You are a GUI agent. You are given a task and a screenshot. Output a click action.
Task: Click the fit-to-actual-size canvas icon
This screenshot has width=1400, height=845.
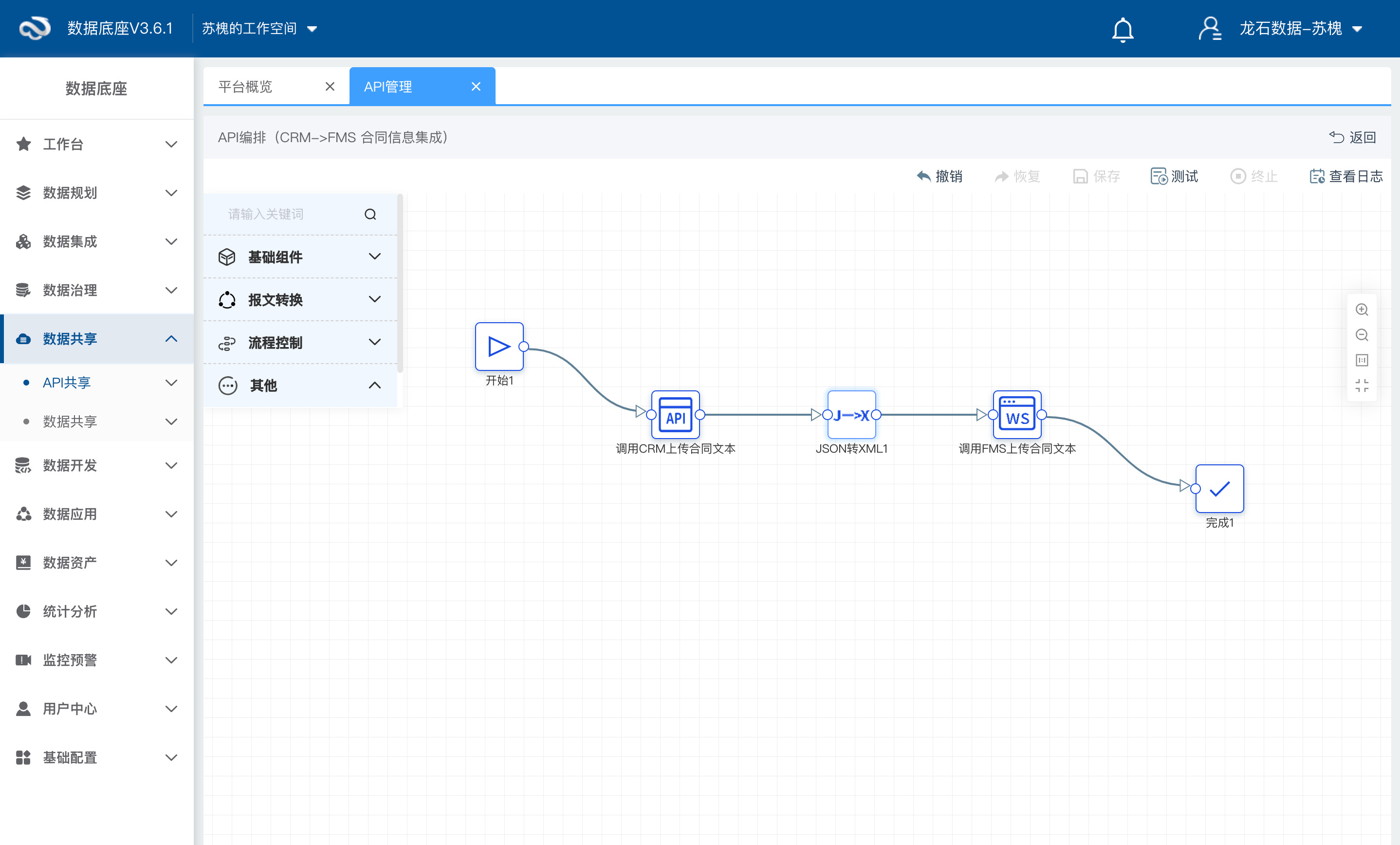click(x=1362, y=360)
